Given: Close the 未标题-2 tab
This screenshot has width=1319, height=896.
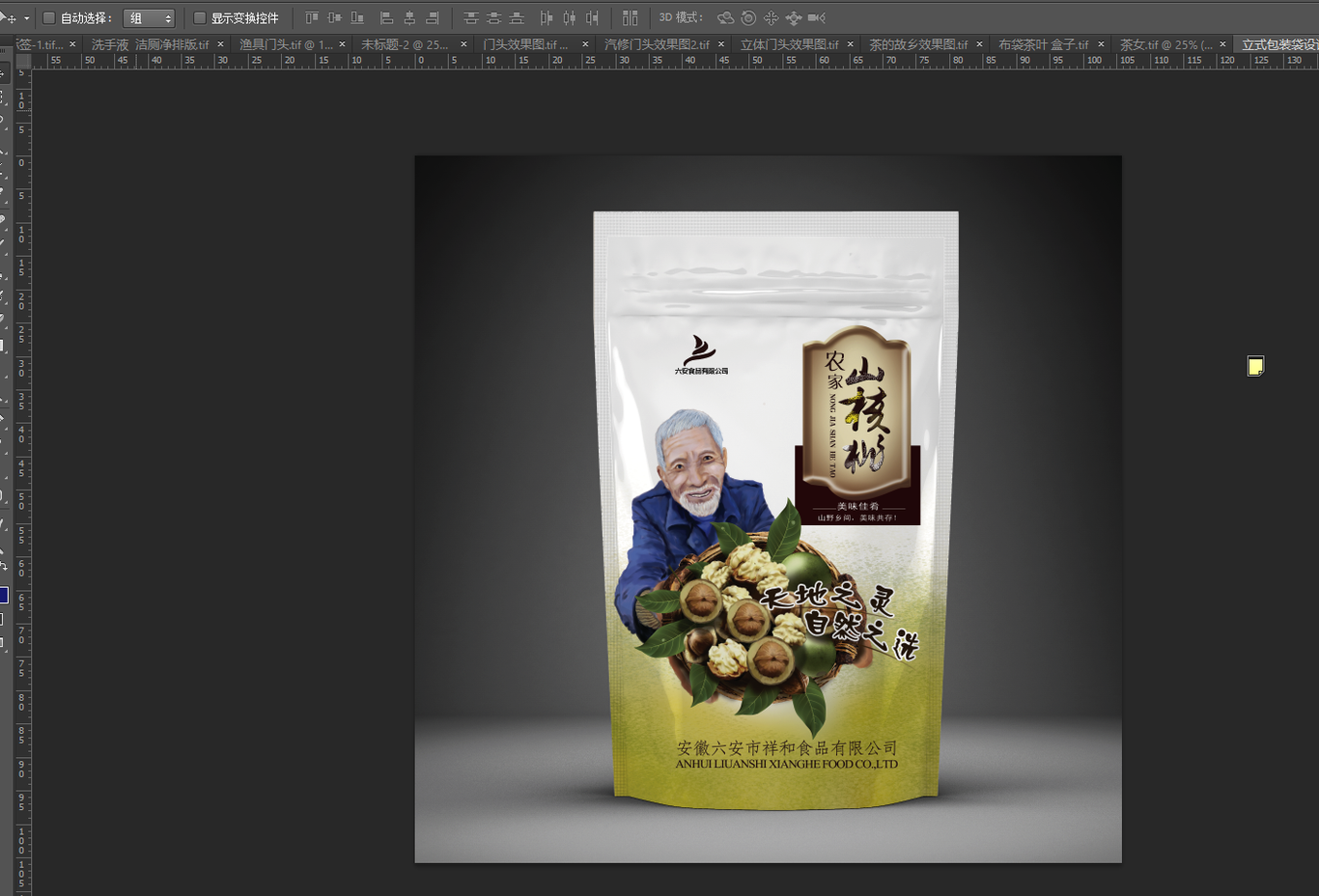Looking at the screenshot, I should click(x=463, y=44).
